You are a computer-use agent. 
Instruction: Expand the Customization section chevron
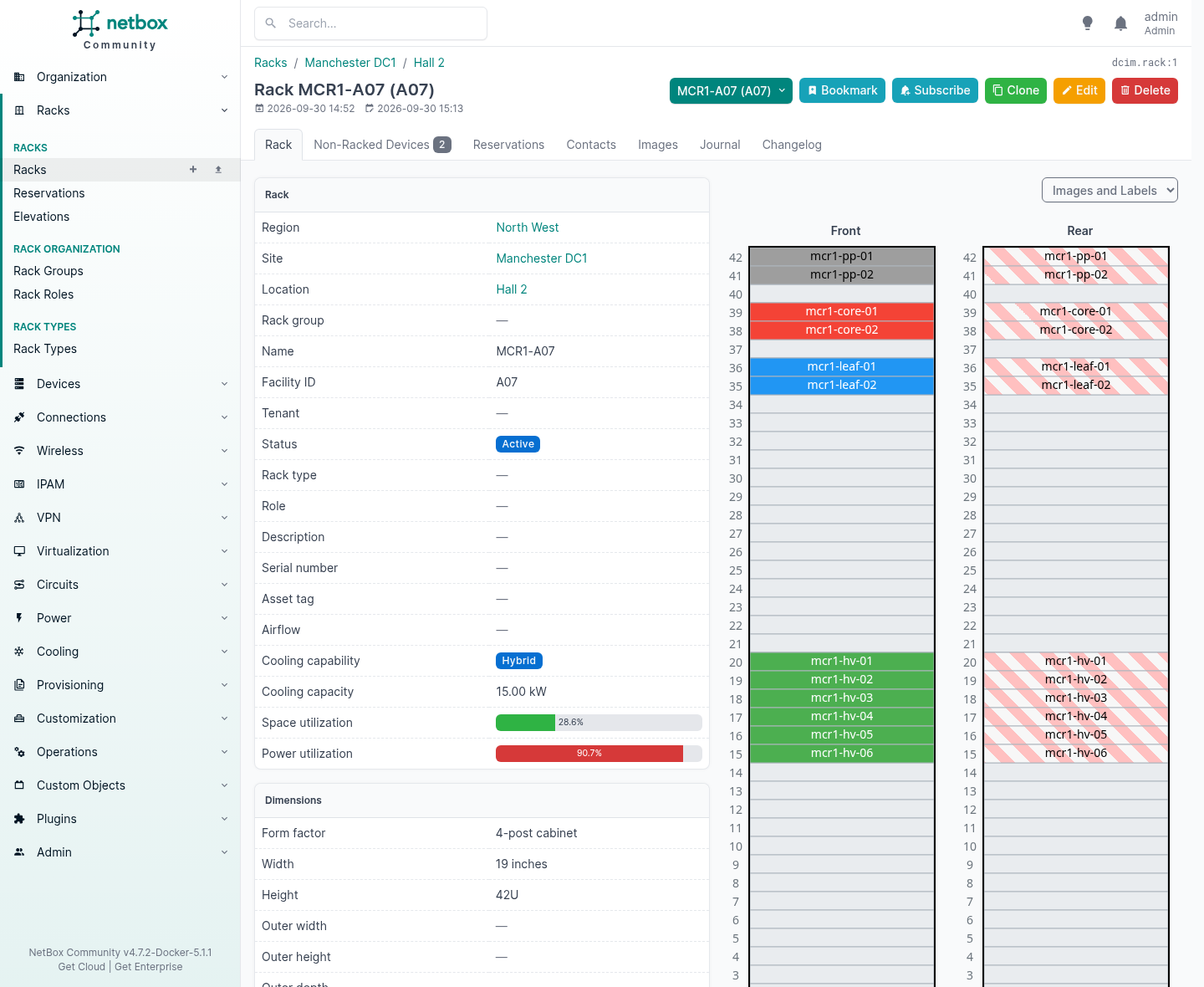(224, 719)
